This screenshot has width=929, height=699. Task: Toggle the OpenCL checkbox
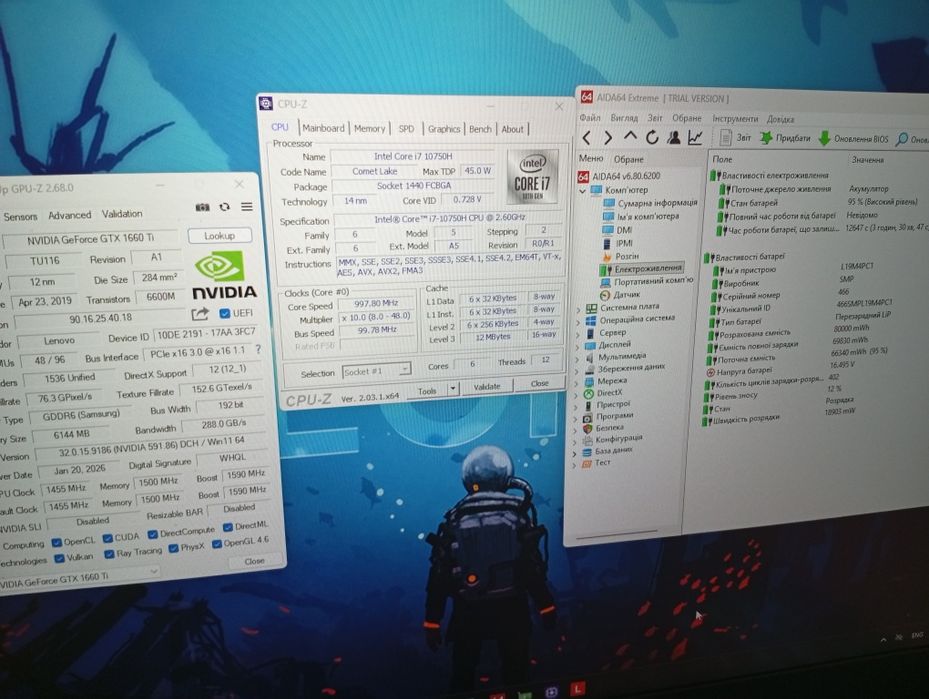coord(57,542)
